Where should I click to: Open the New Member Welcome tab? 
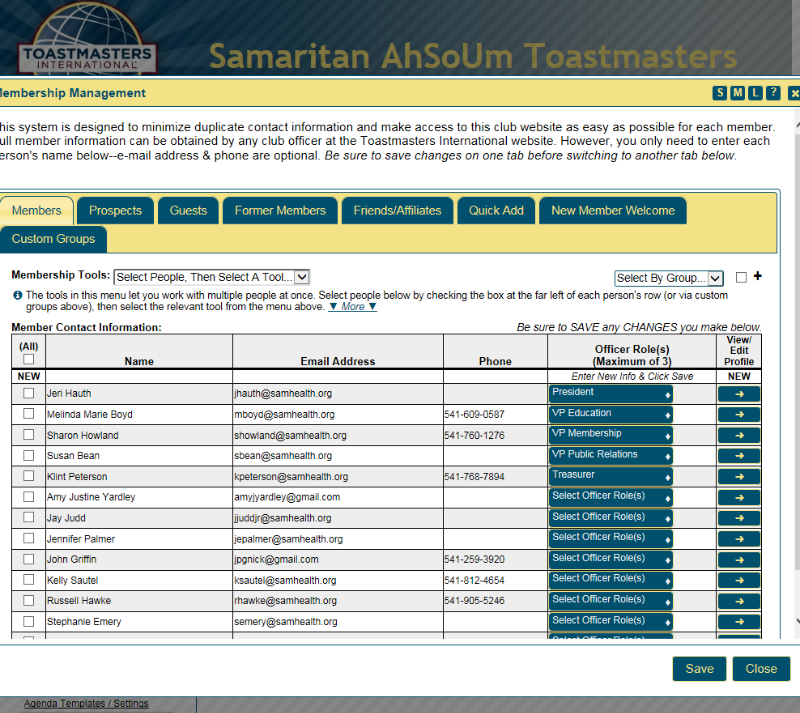point(613,211)
